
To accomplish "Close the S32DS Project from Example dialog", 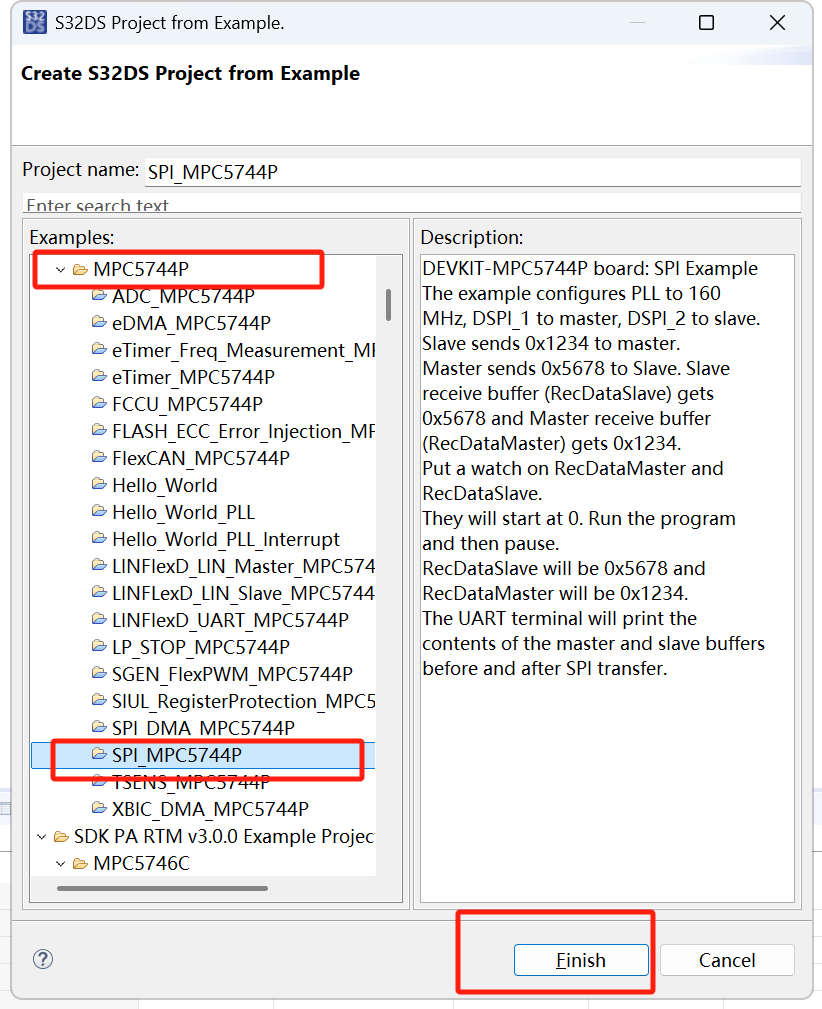I will click(x=778, y=23).
